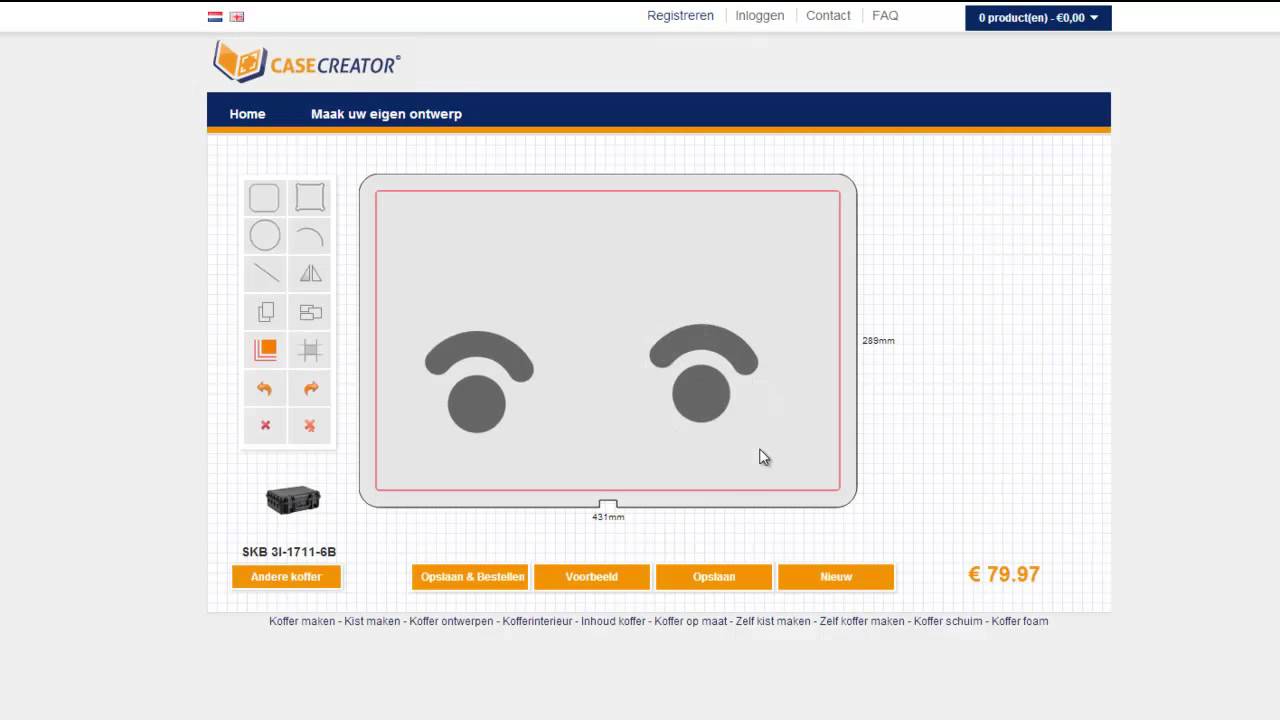This screenshot has height=720, width=1280.
Task: Click the Koffer foam footer text
Action: pyautogui.click(x=1020, y=621)
